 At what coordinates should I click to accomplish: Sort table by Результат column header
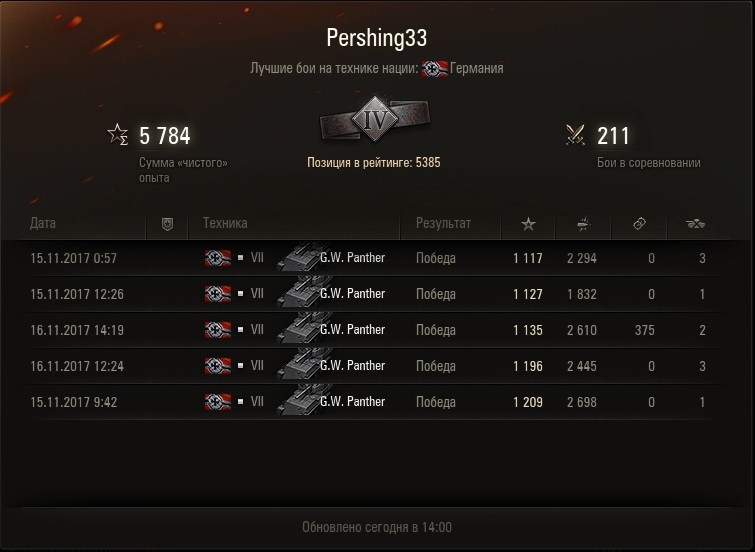tap(443, 223)
